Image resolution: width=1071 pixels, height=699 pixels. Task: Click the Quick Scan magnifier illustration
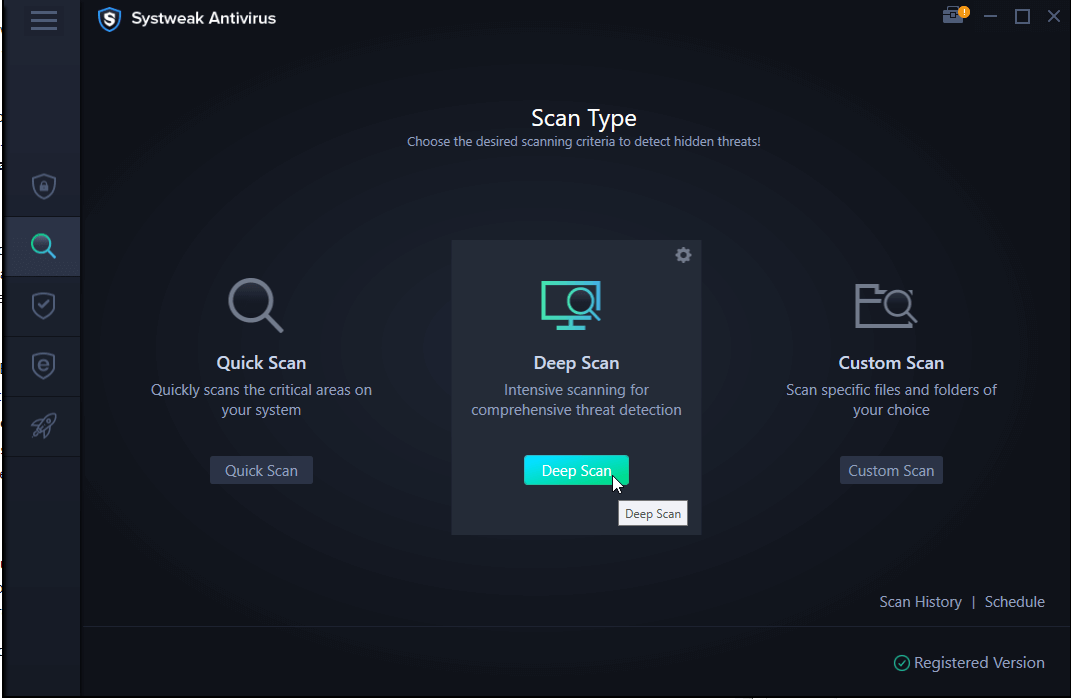(x=258, y=305)
